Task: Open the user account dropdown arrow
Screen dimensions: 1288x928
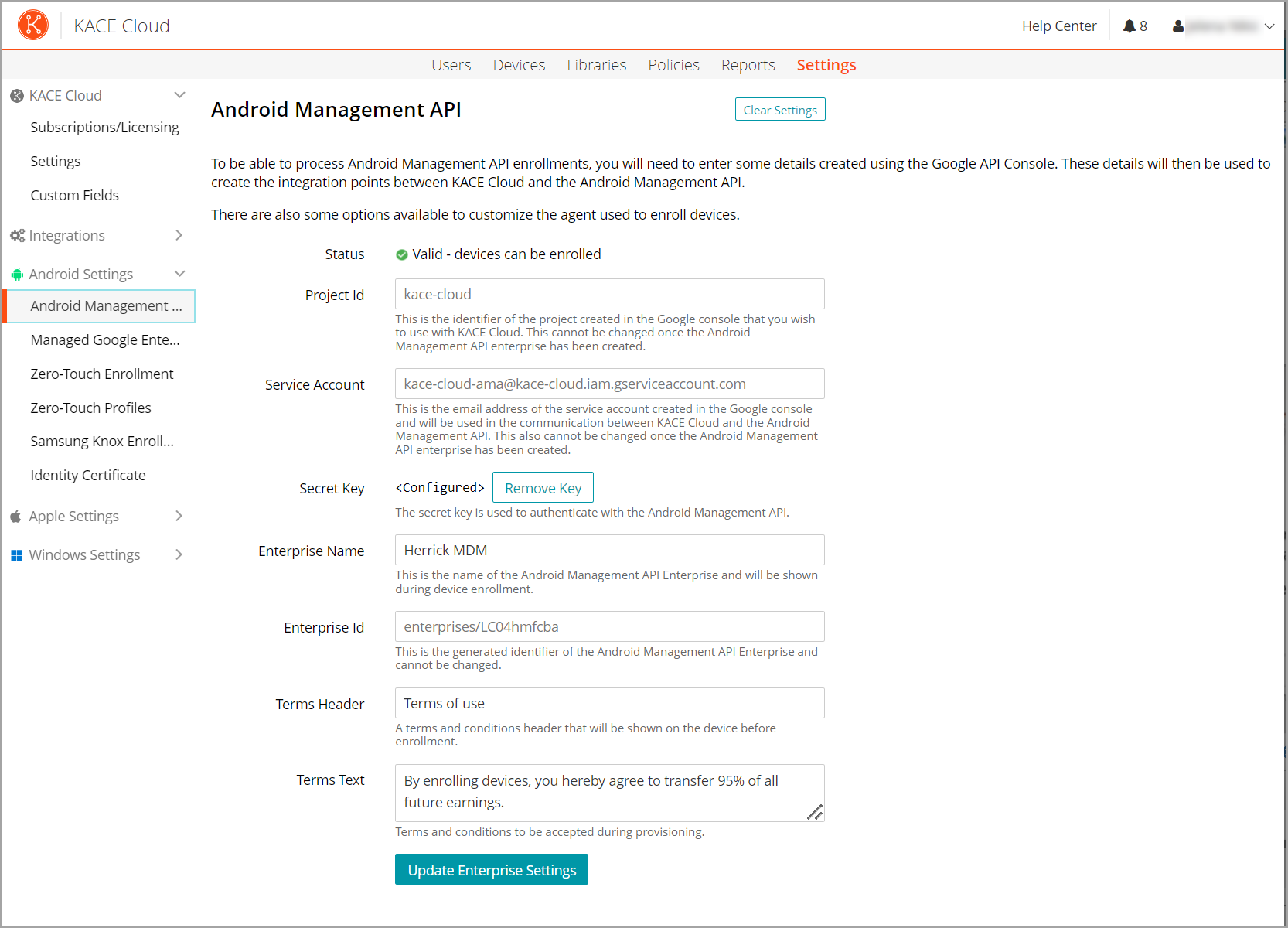Action: [1269, 26]
